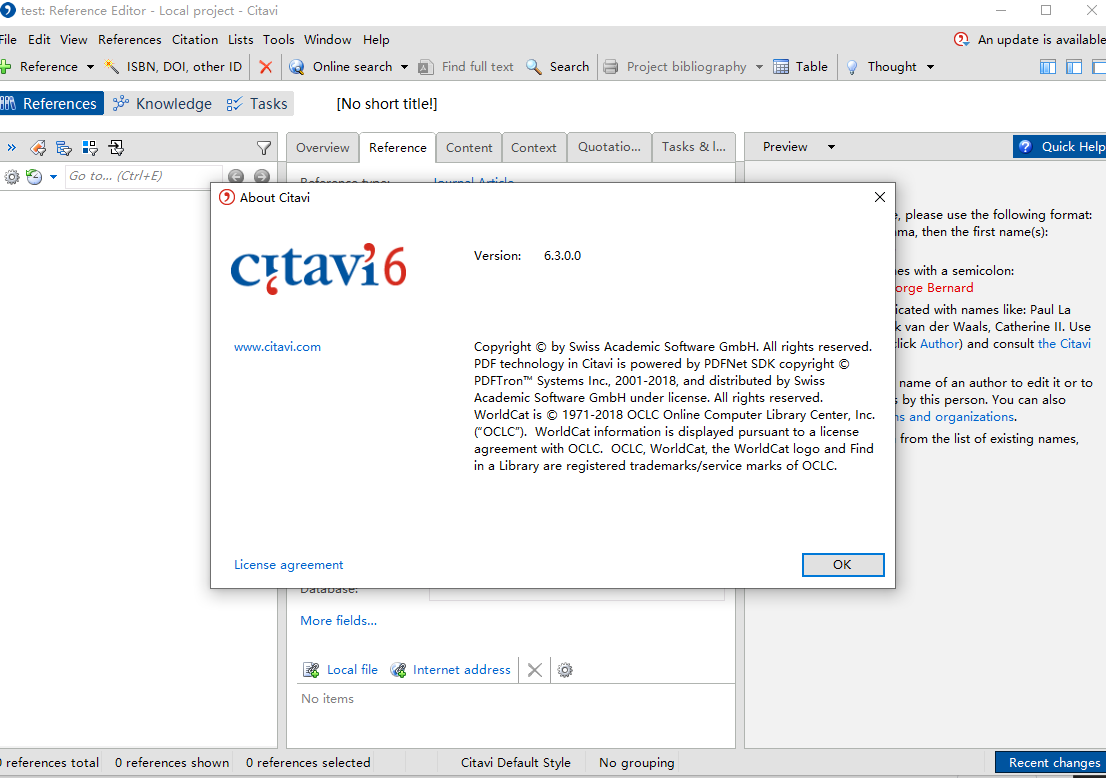Open the Window menu
Viewport: 1106px width, 778px height.
click(327, 39)
